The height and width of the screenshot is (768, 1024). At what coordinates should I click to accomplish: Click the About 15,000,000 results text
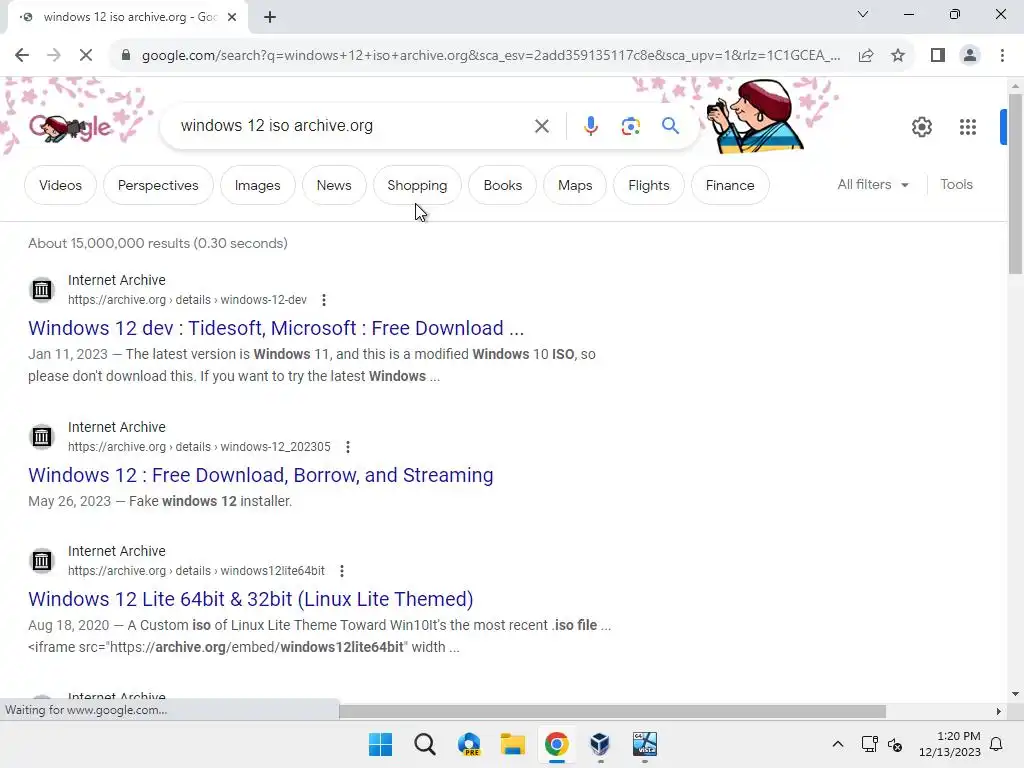point(158,243)
